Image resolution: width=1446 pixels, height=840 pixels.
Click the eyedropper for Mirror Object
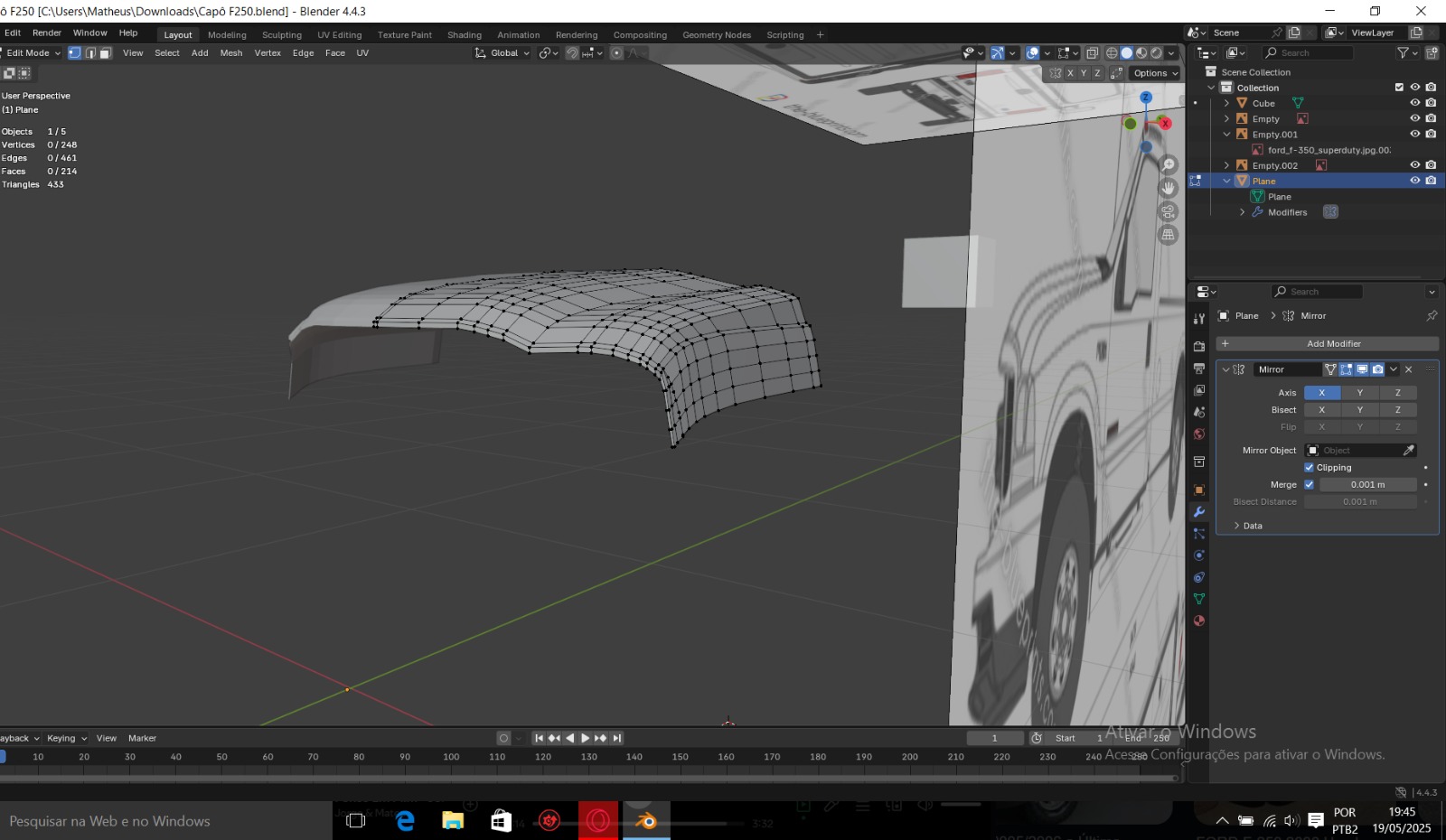pos(1408,451)
